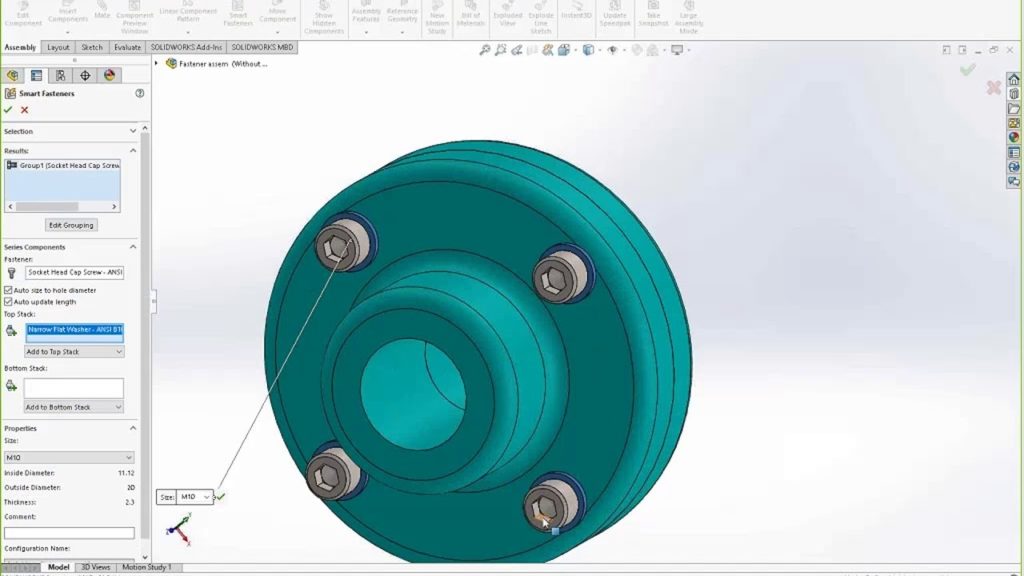
Task: Switch to 3D Views bottom tab
Action: pos(96,567)
